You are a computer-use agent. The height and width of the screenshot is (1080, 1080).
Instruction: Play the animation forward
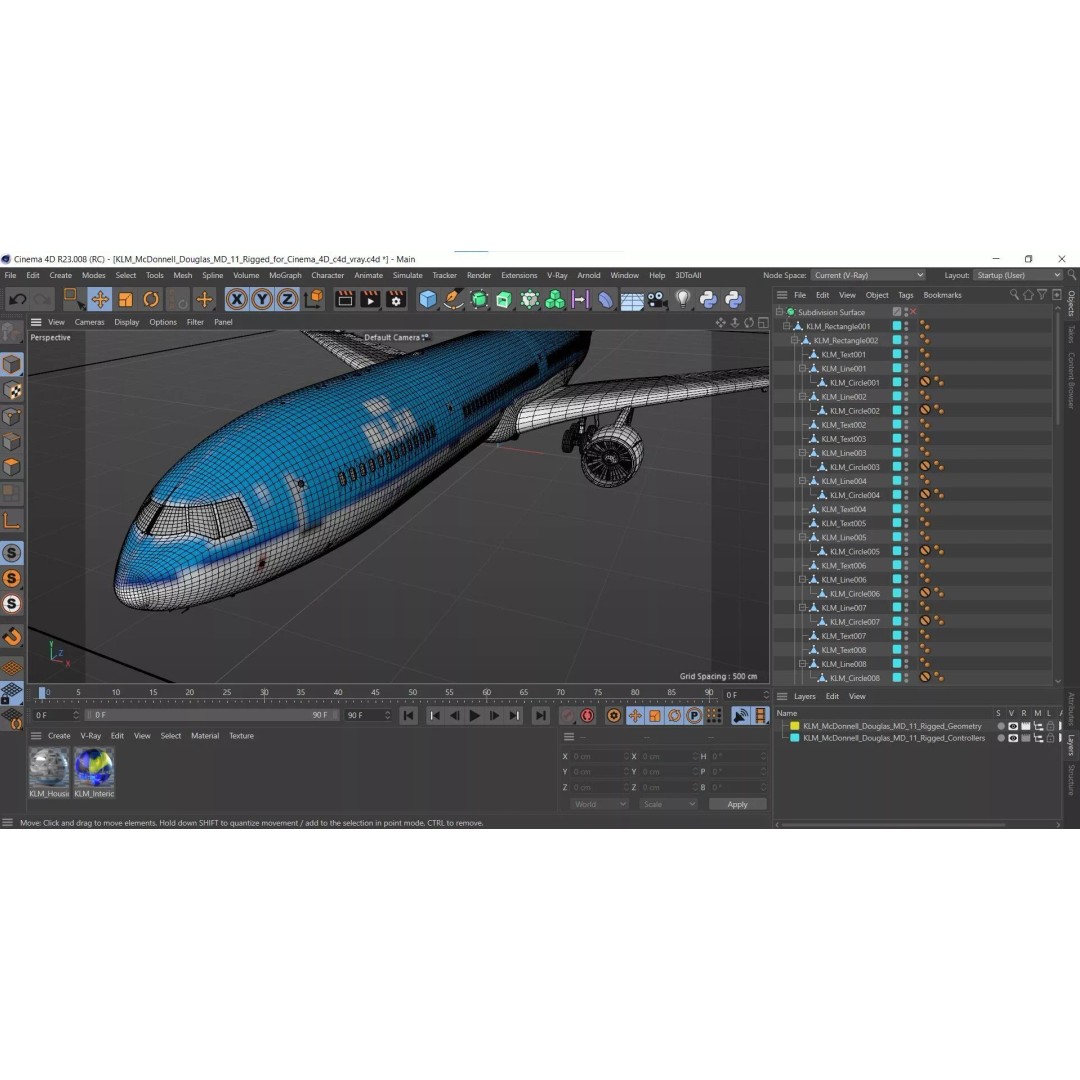tap(475, 716)
